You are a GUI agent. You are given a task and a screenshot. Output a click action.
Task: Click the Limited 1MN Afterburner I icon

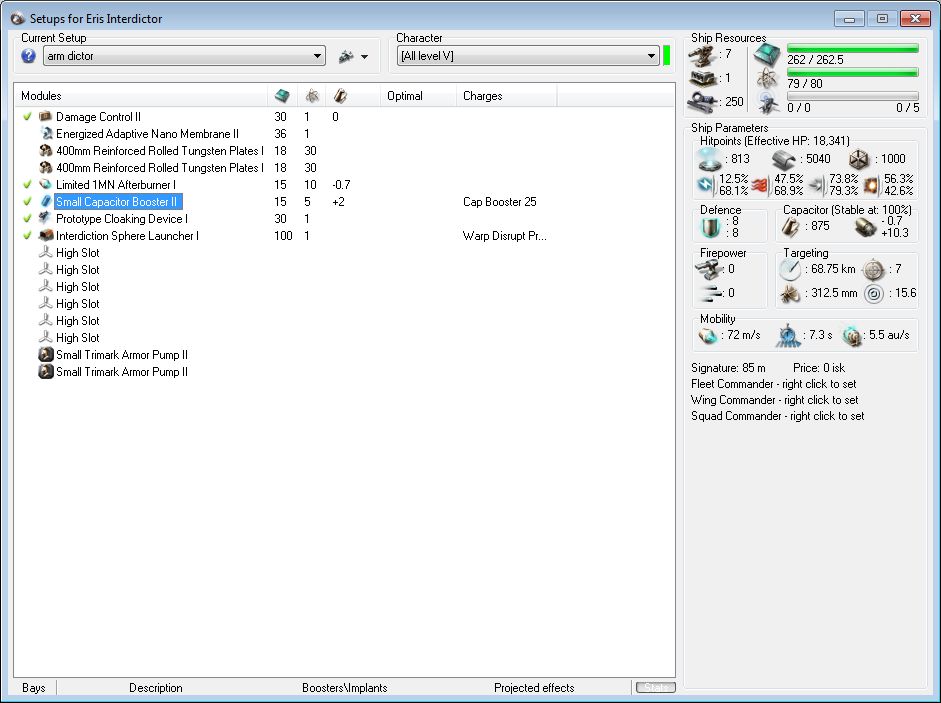point(46,184)
